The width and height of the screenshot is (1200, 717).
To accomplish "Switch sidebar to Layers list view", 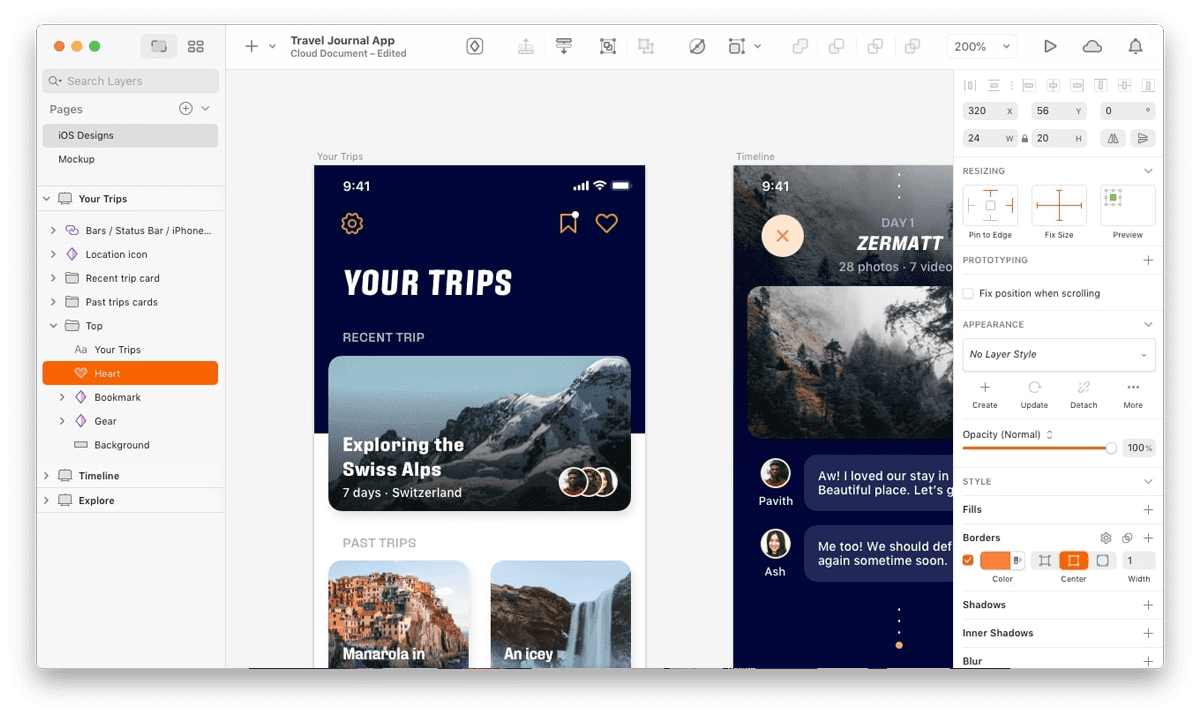I will click(x=159, y=46).
